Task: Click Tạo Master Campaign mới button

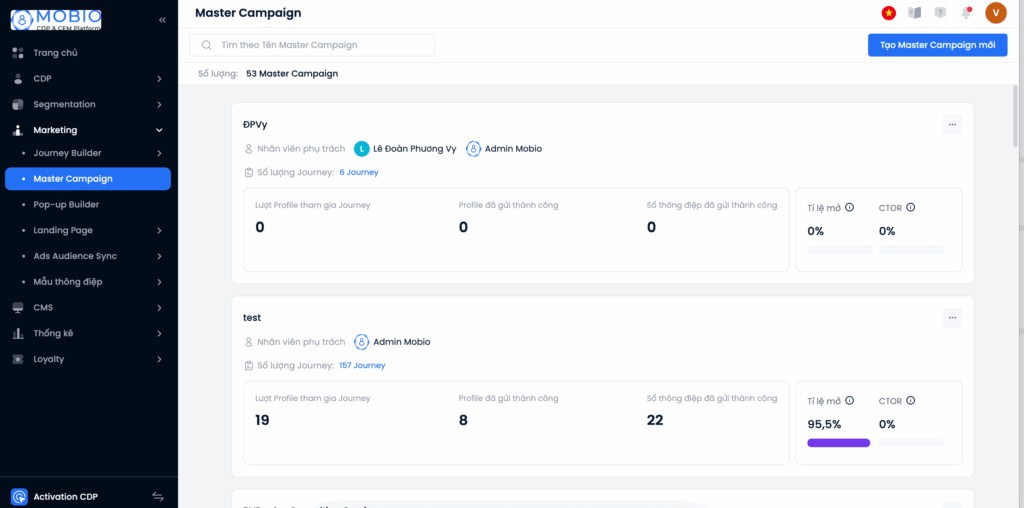Action: pyautogui.click(x=937, y=45)
